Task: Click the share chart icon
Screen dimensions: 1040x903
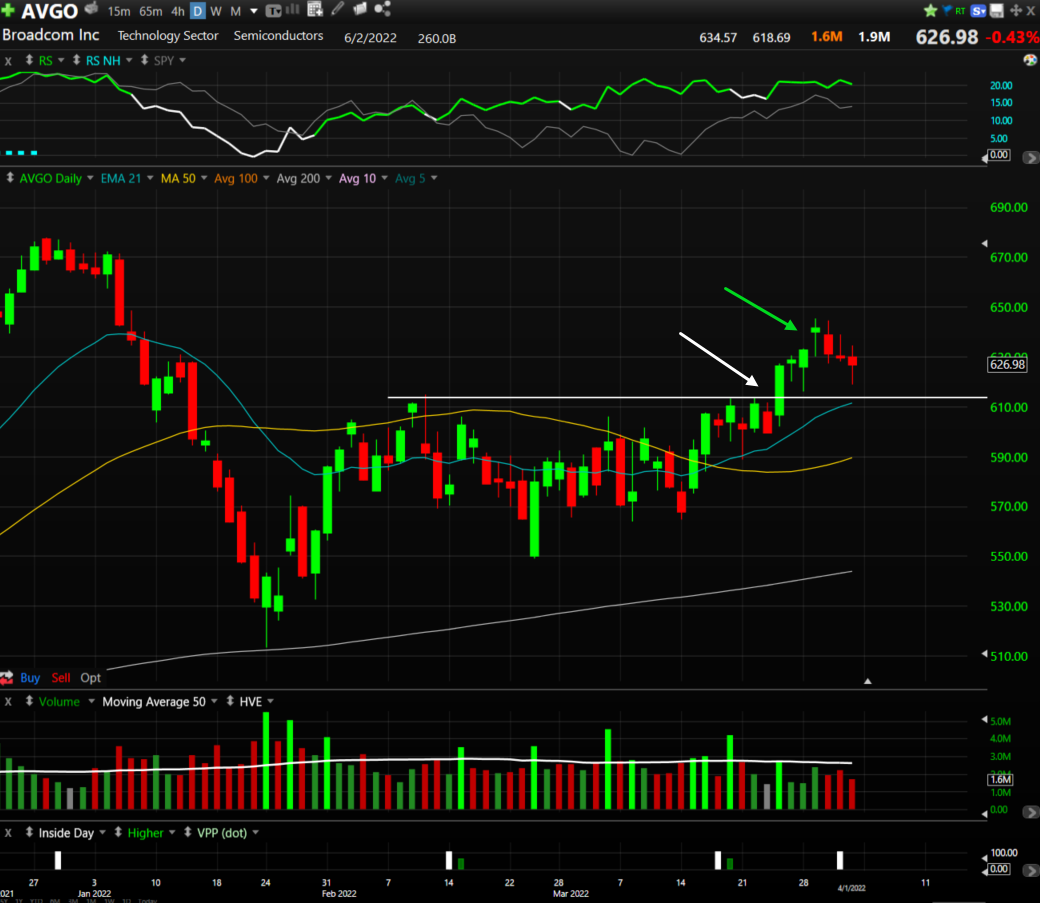Action: click(x=383, y=9)
